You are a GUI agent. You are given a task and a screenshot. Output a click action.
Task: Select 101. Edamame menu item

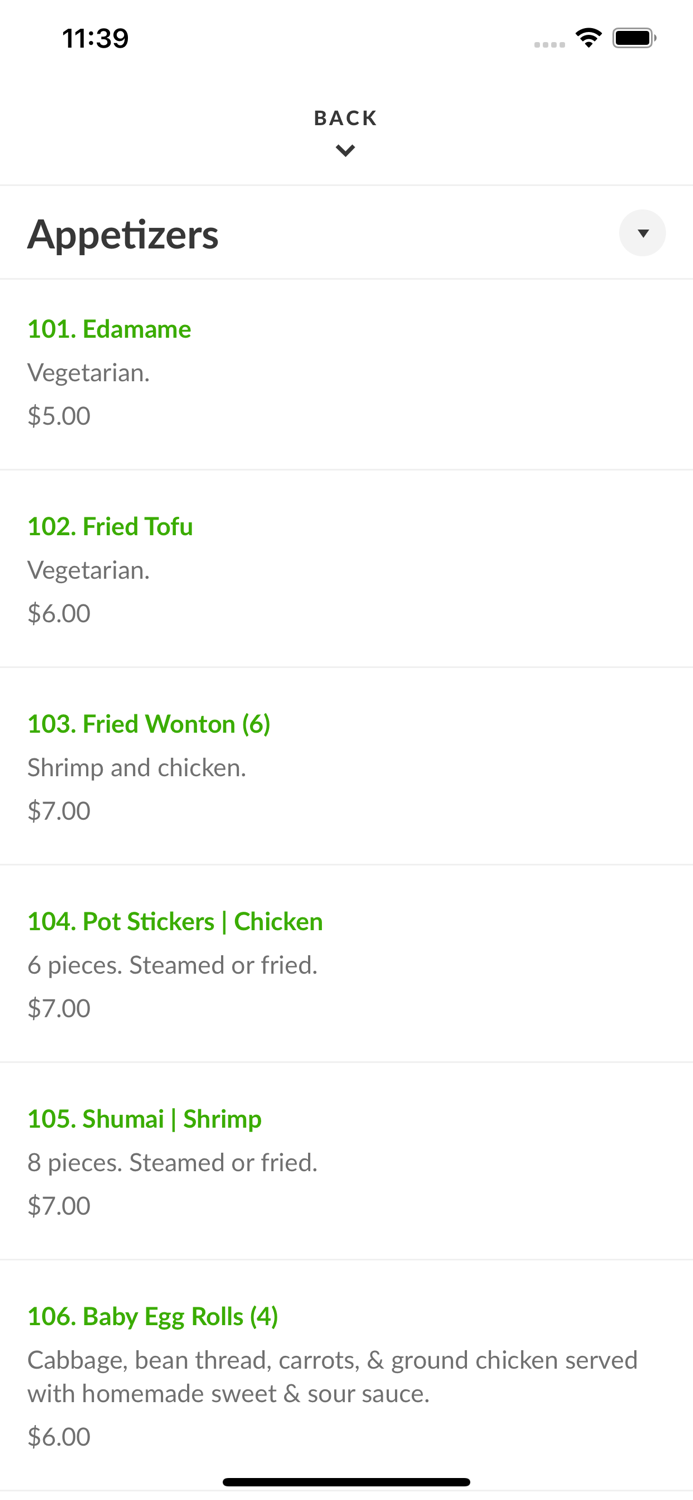(x=109, y=329)
